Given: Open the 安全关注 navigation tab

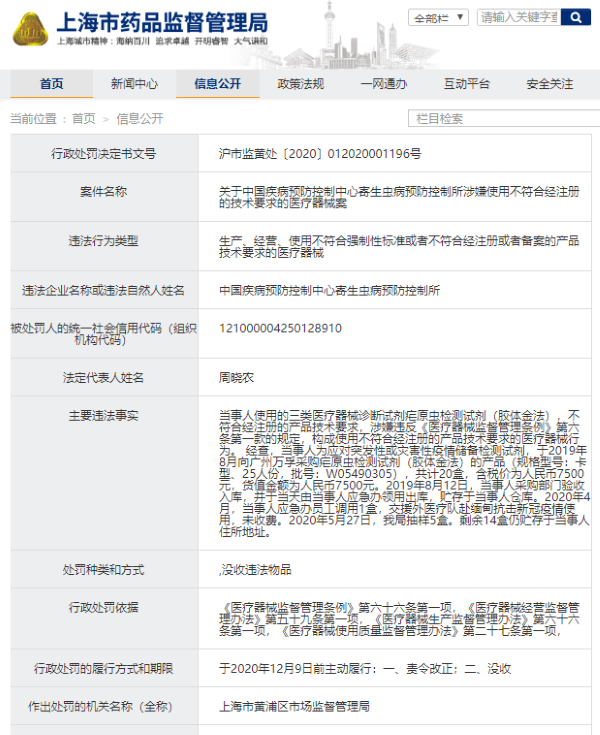Looking at the screenshot, I should [549, 84].
